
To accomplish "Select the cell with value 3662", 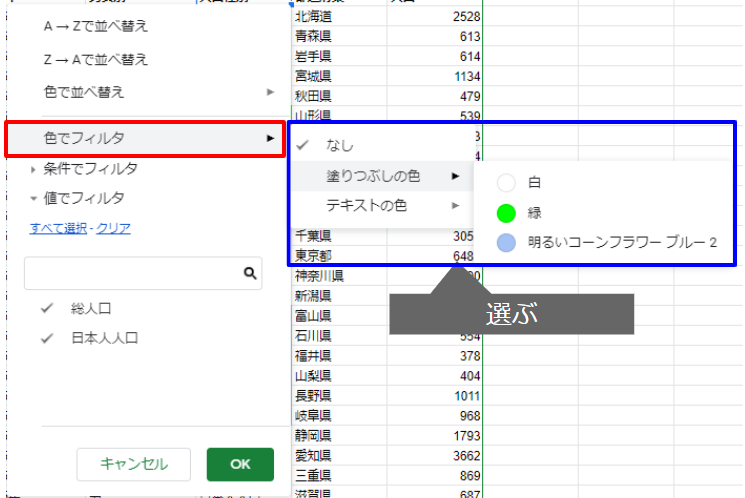I will pos(435,456).
